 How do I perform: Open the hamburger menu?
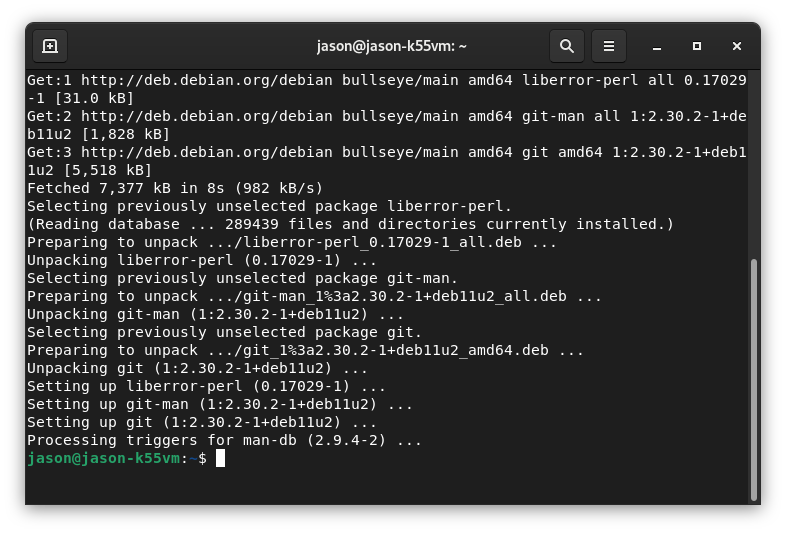point(609,46)
